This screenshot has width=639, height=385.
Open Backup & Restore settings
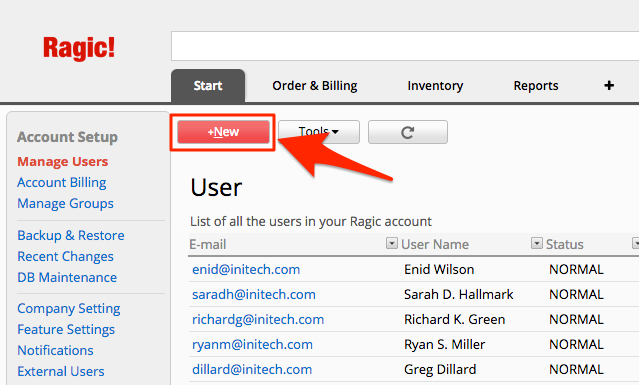(71, 235)
